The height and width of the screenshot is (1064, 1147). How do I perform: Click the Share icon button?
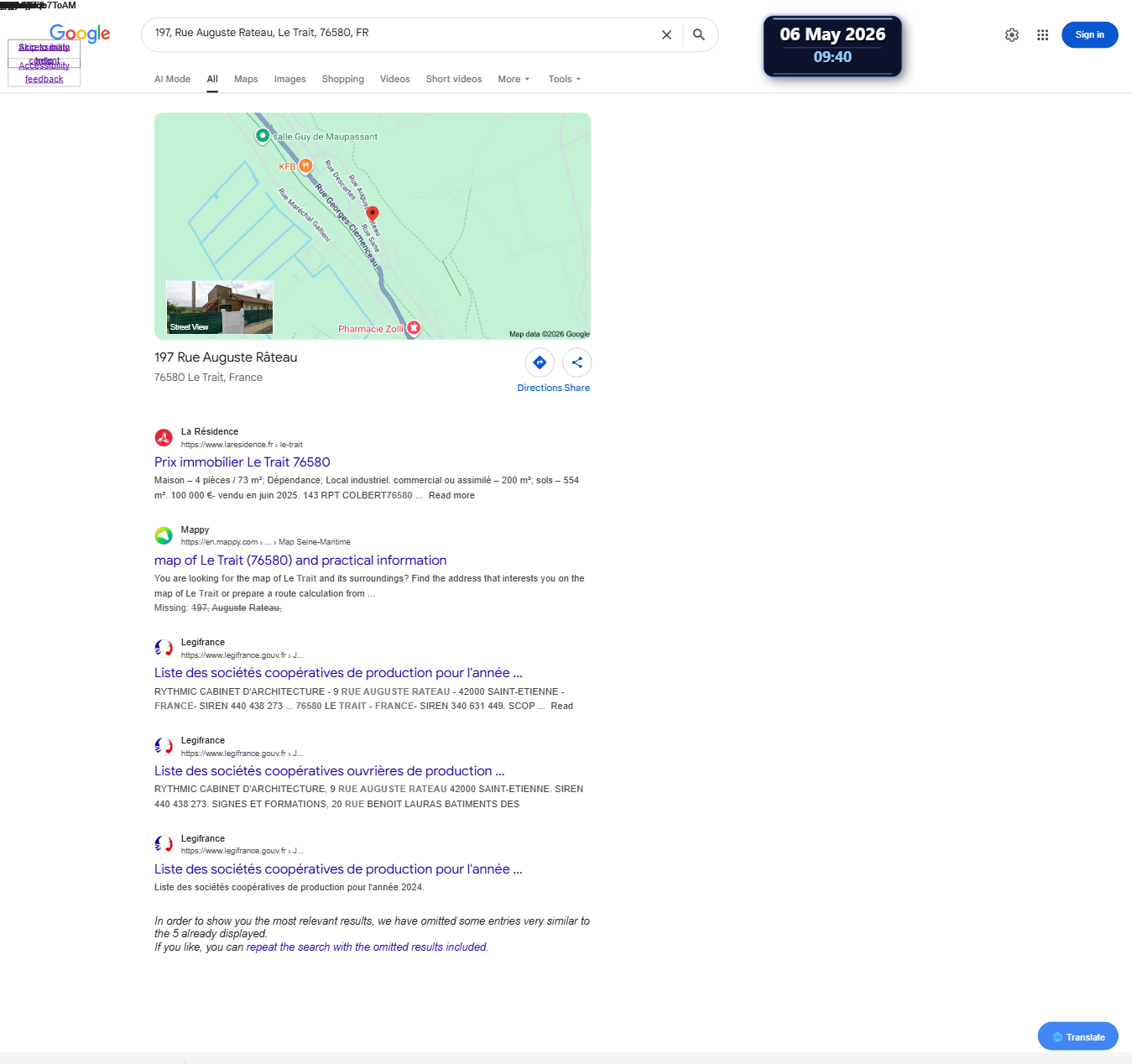[x=577, y=362]
